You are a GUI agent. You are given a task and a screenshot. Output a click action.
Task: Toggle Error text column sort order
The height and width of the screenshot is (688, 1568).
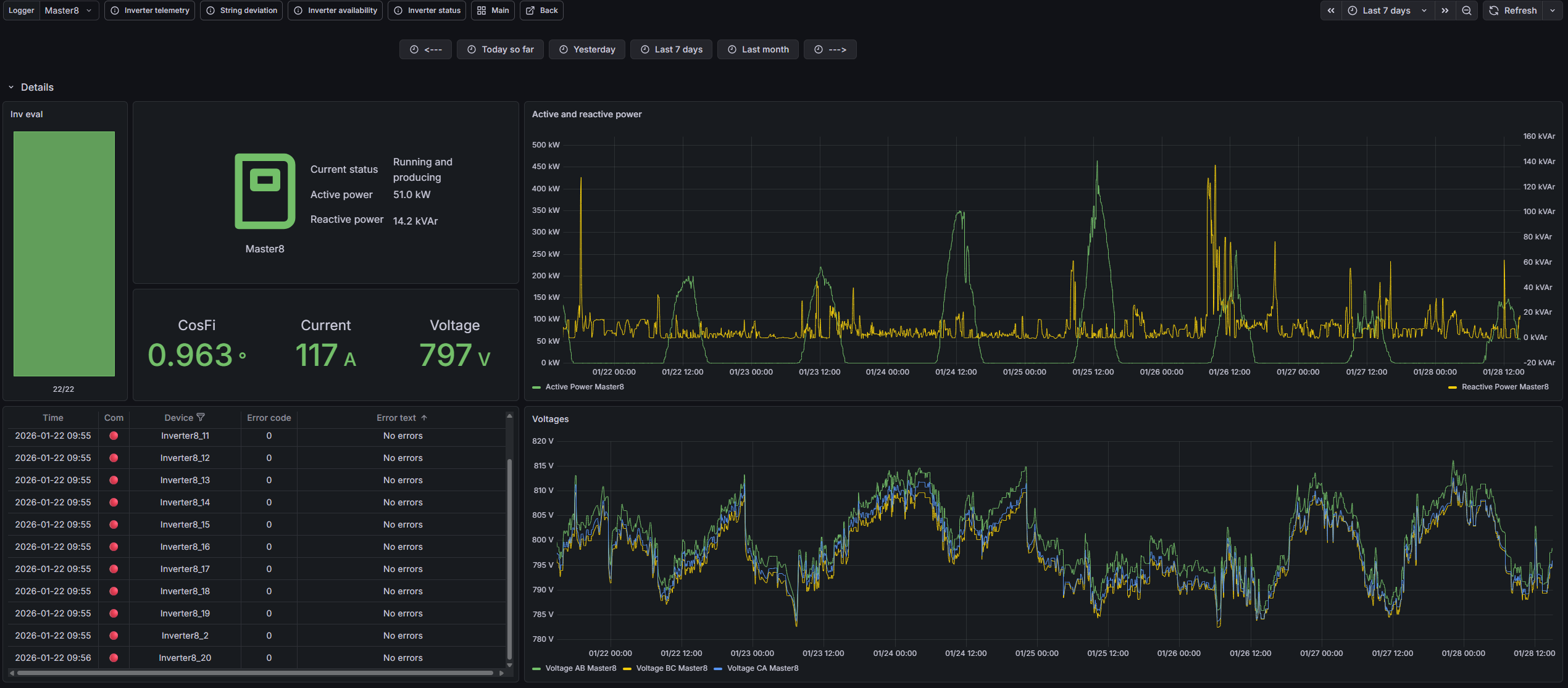(x=402, y=418)
